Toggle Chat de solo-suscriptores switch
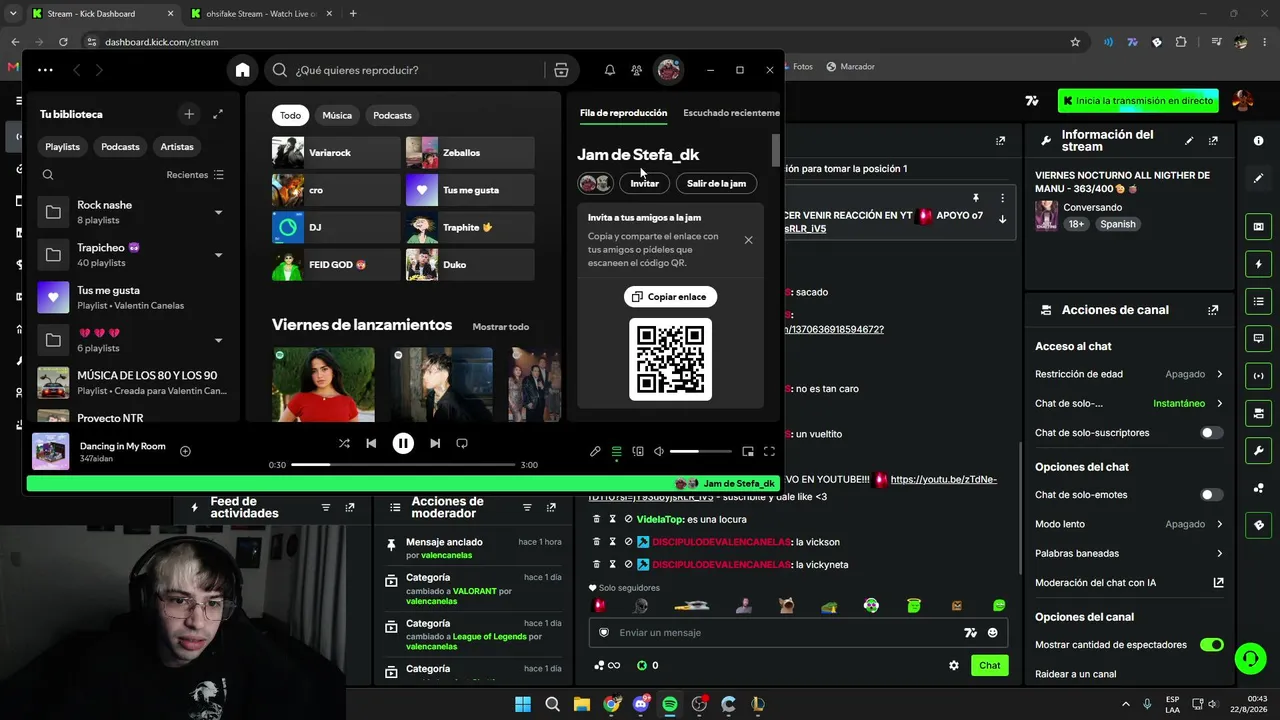 [x=1211, y=433]
